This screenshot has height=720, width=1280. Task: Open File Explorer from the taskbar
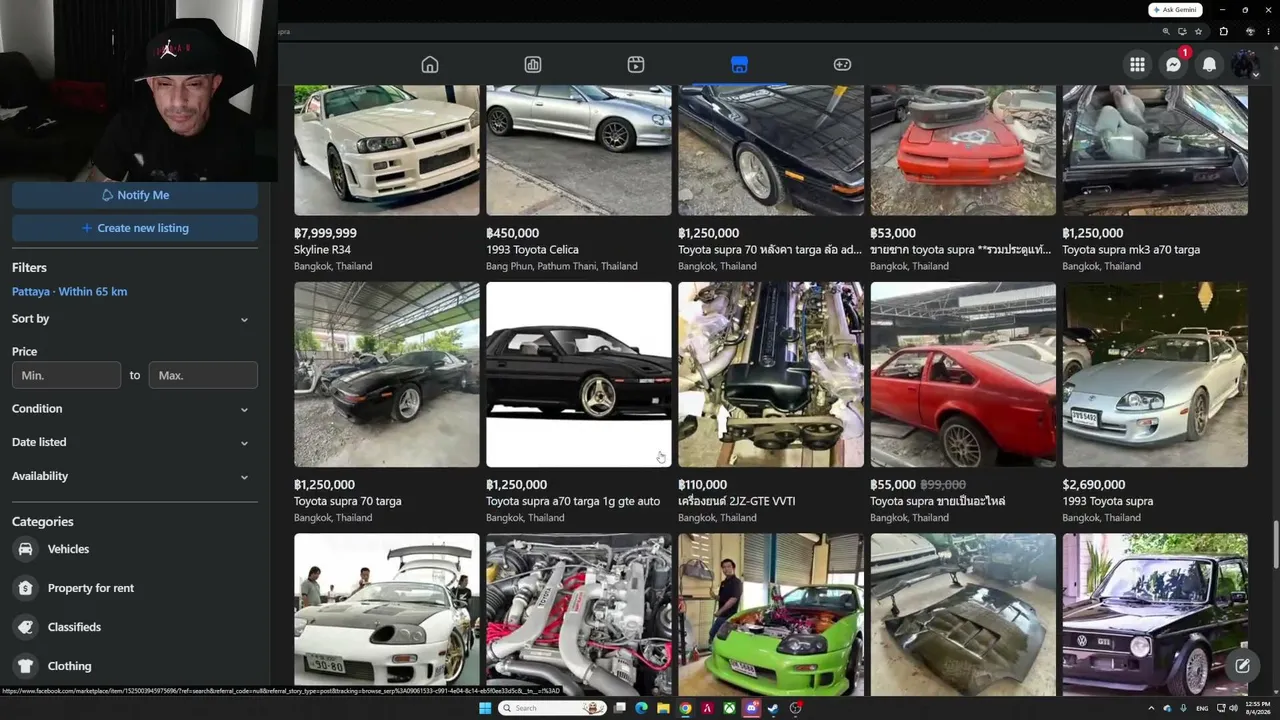coord(663,708)
